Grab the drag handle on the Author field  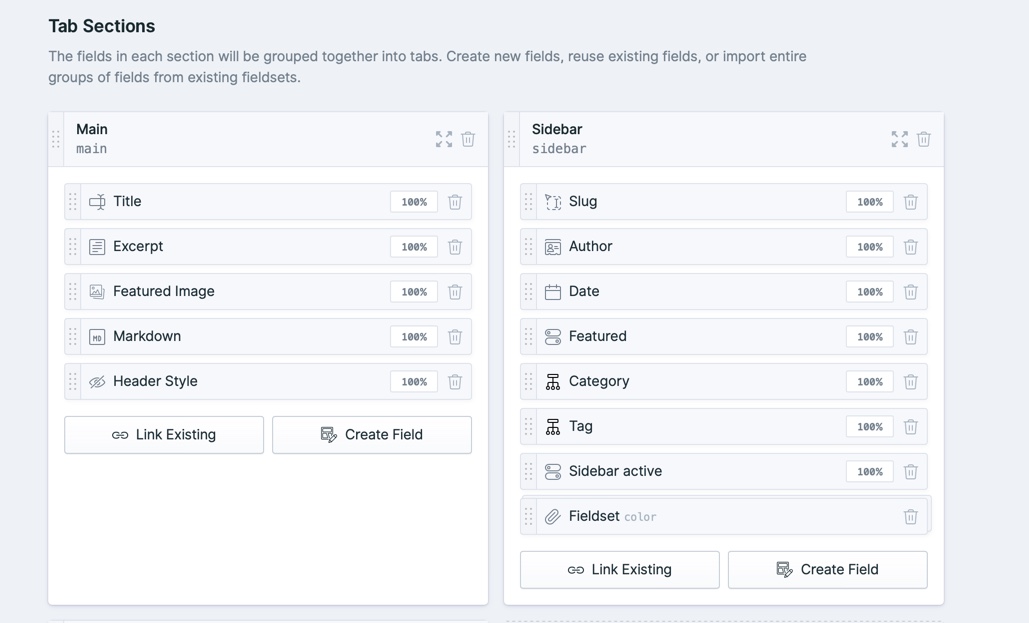pyautogui.click(x=528, y=247)
